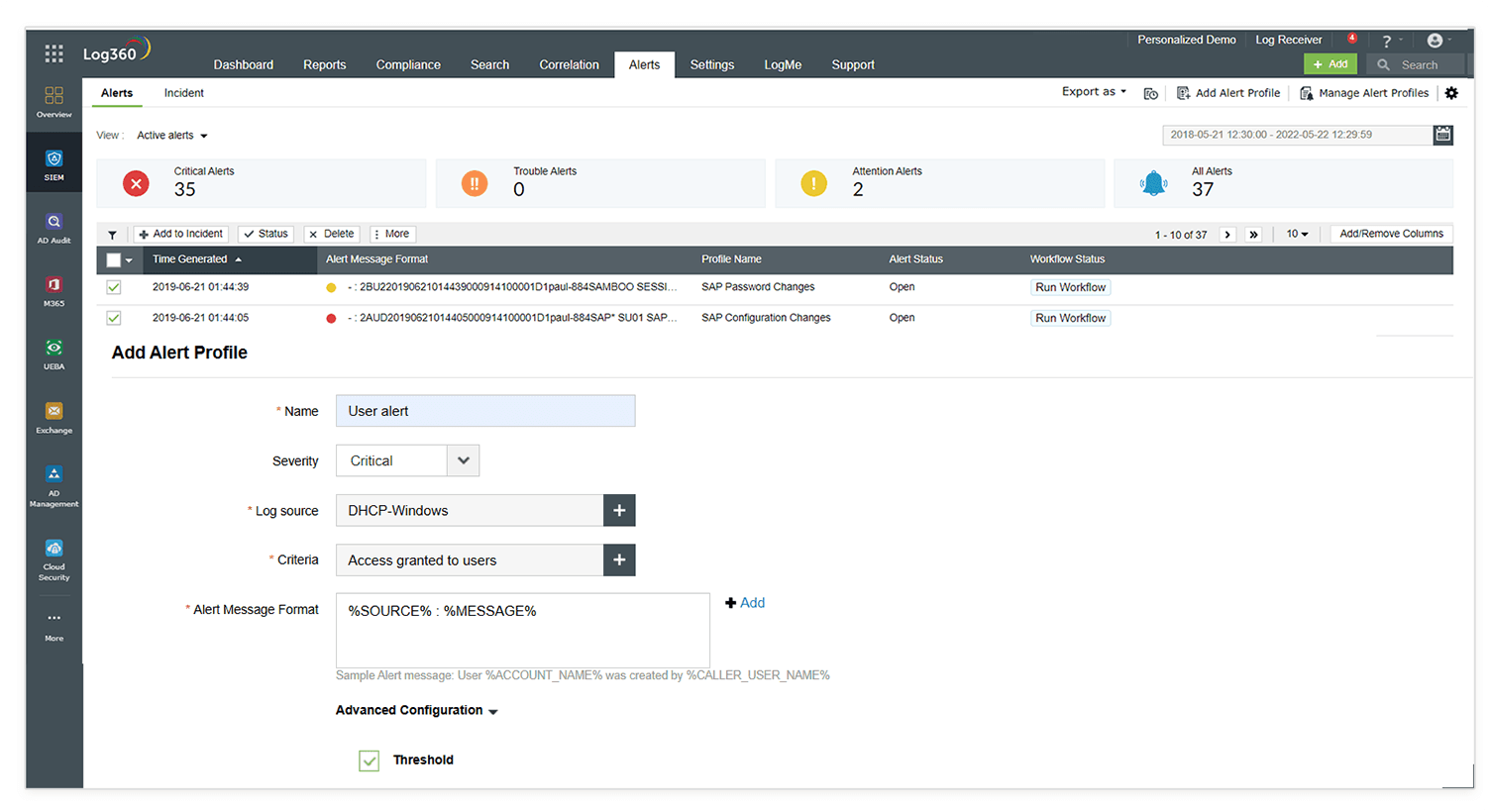The width and height of the screenshot is (1489, 812).
Task: Click the alert filter funnel icon
Action: (x=112, y=235)
